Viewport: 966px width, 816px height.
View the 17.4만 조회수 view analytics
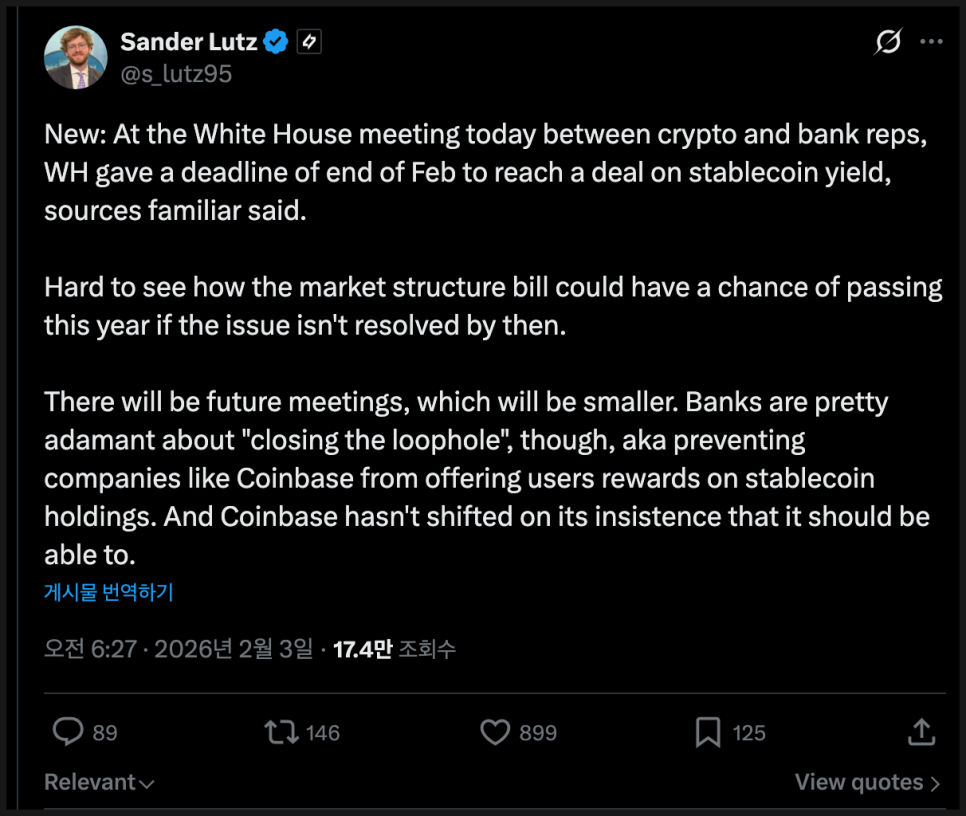(x=394, y=649)
